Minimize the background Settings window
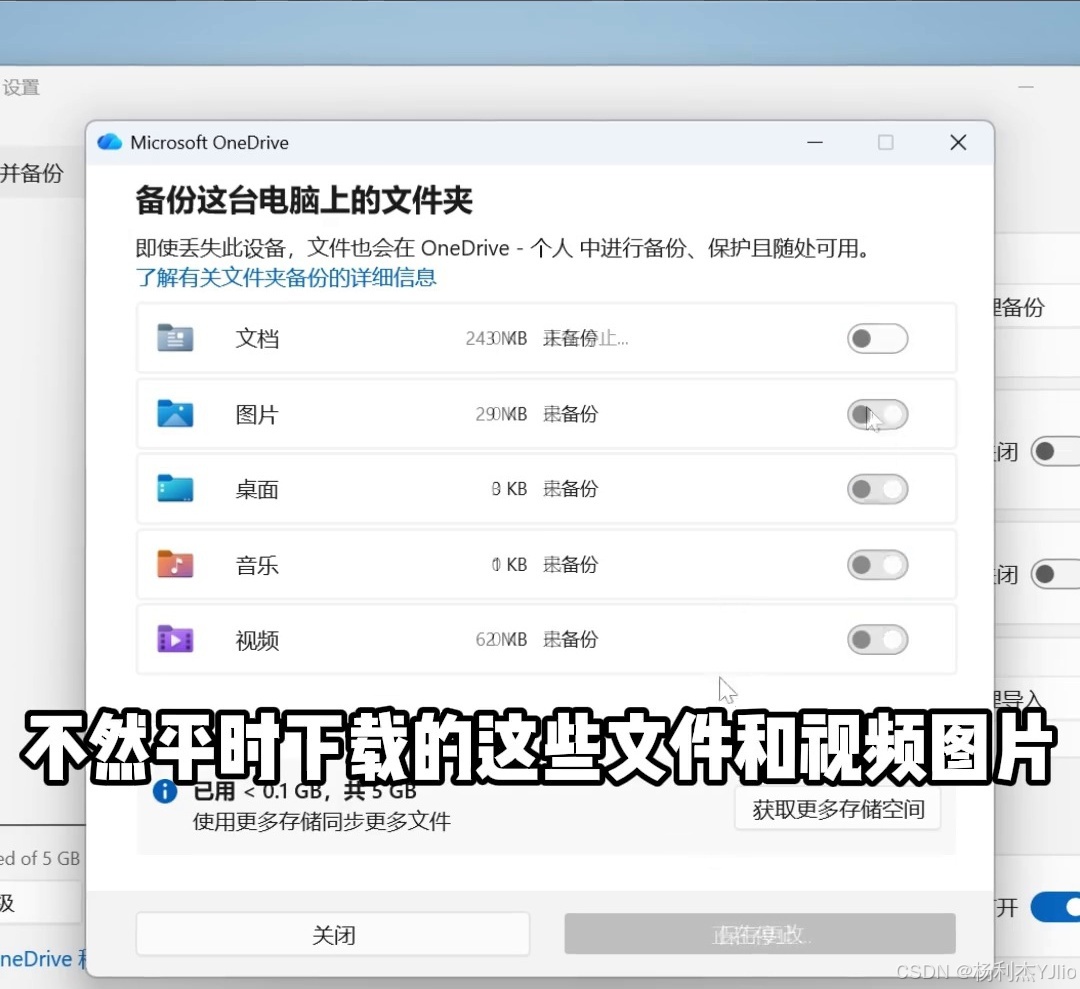The height and width of the screenshot is (989, 1080). [1026, 87]
